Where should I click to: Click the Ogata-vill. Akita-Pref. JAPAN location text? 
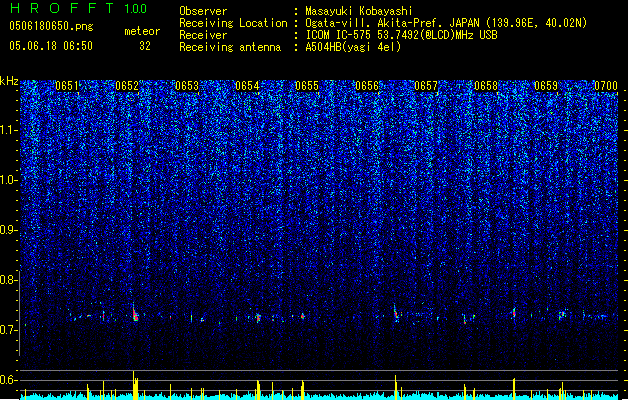[x=446, y=23]
